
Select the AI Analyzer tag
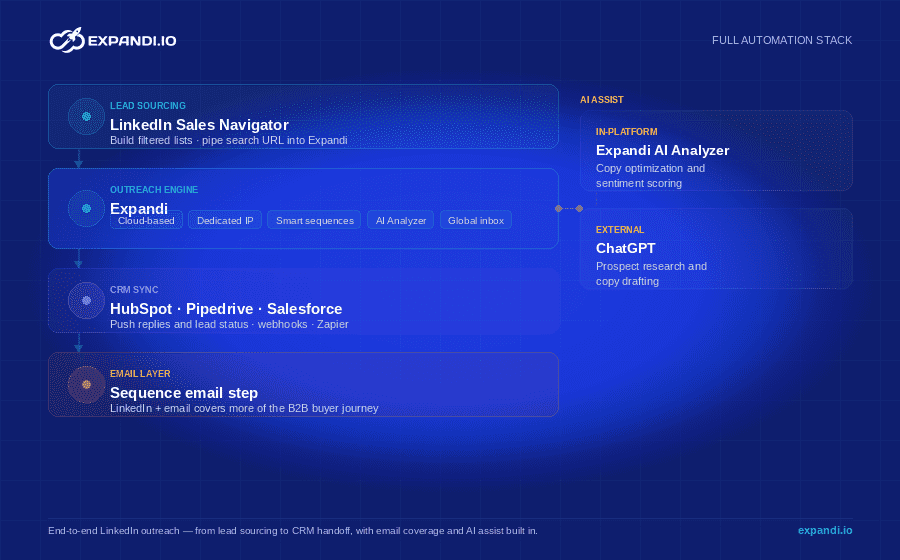401,220
